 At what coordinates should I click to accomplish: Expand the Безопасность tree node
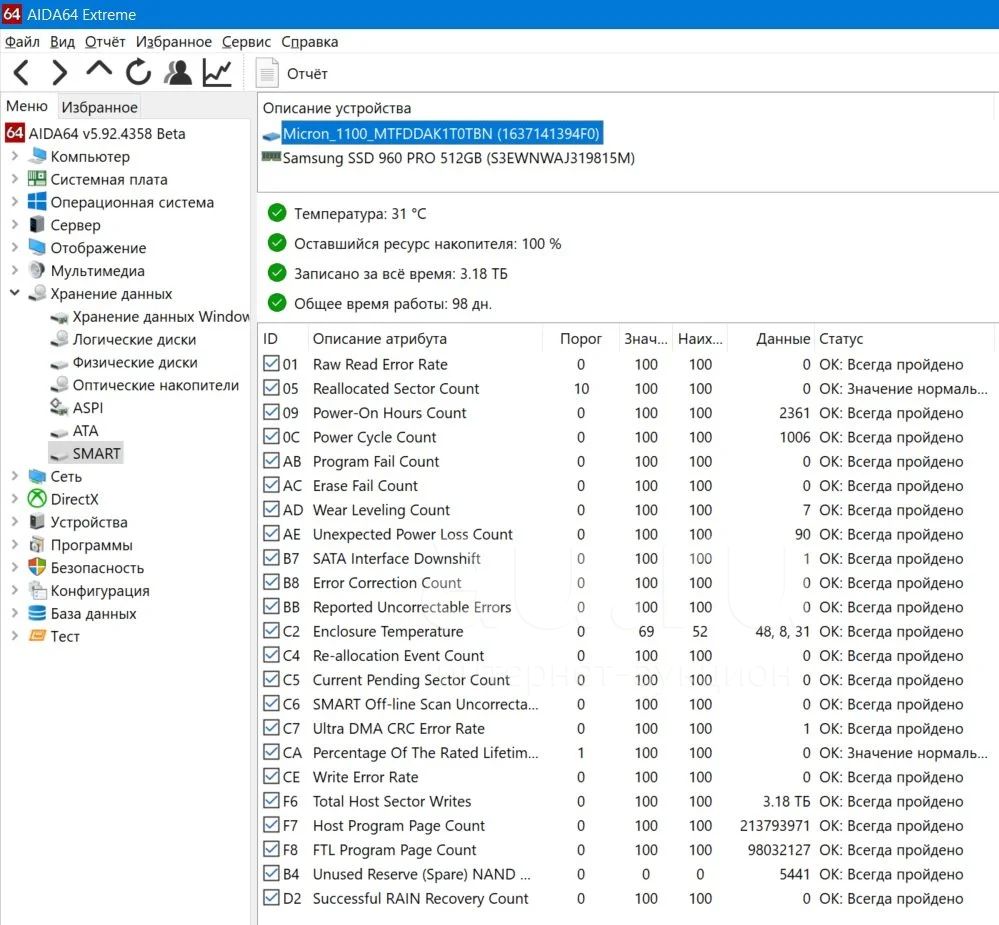pos(15,567)
